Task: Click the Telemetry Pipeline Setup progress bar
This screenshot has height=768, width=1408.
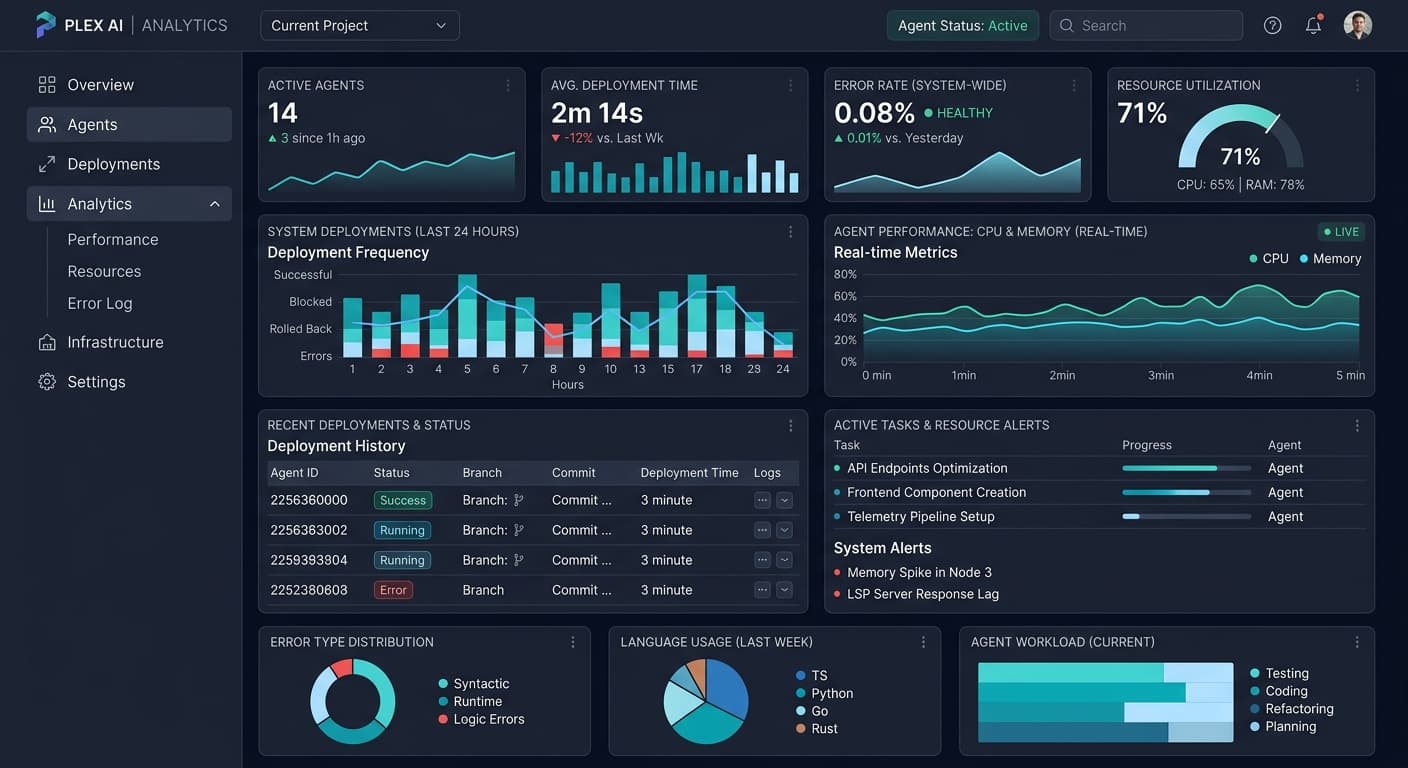Action: 1187,516
